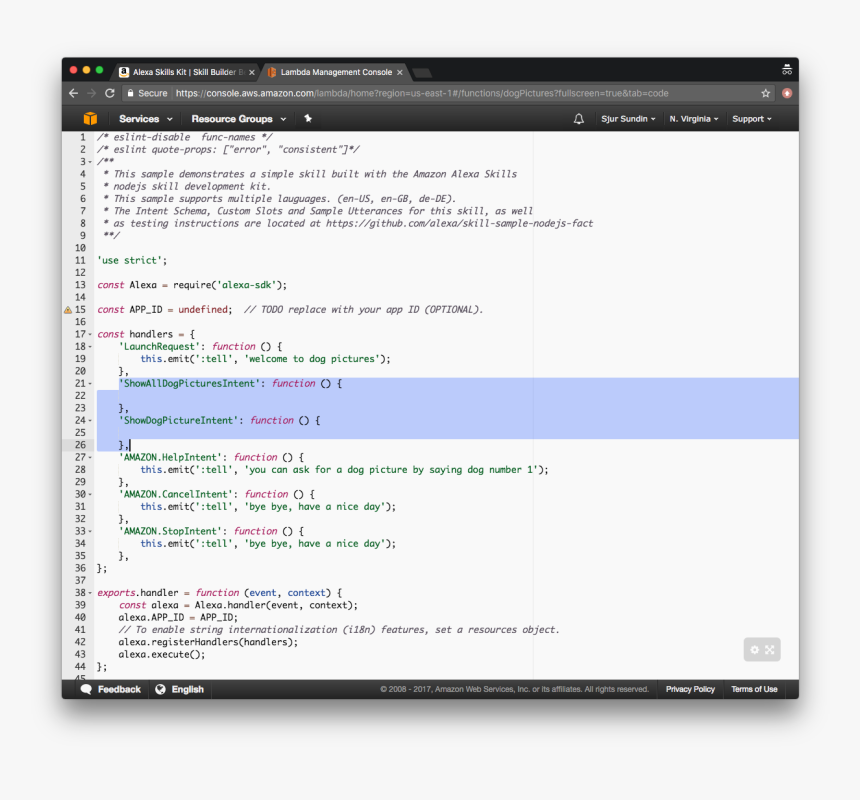Click the incognito icon in title bar
The image size is (860, 800).
787,70
